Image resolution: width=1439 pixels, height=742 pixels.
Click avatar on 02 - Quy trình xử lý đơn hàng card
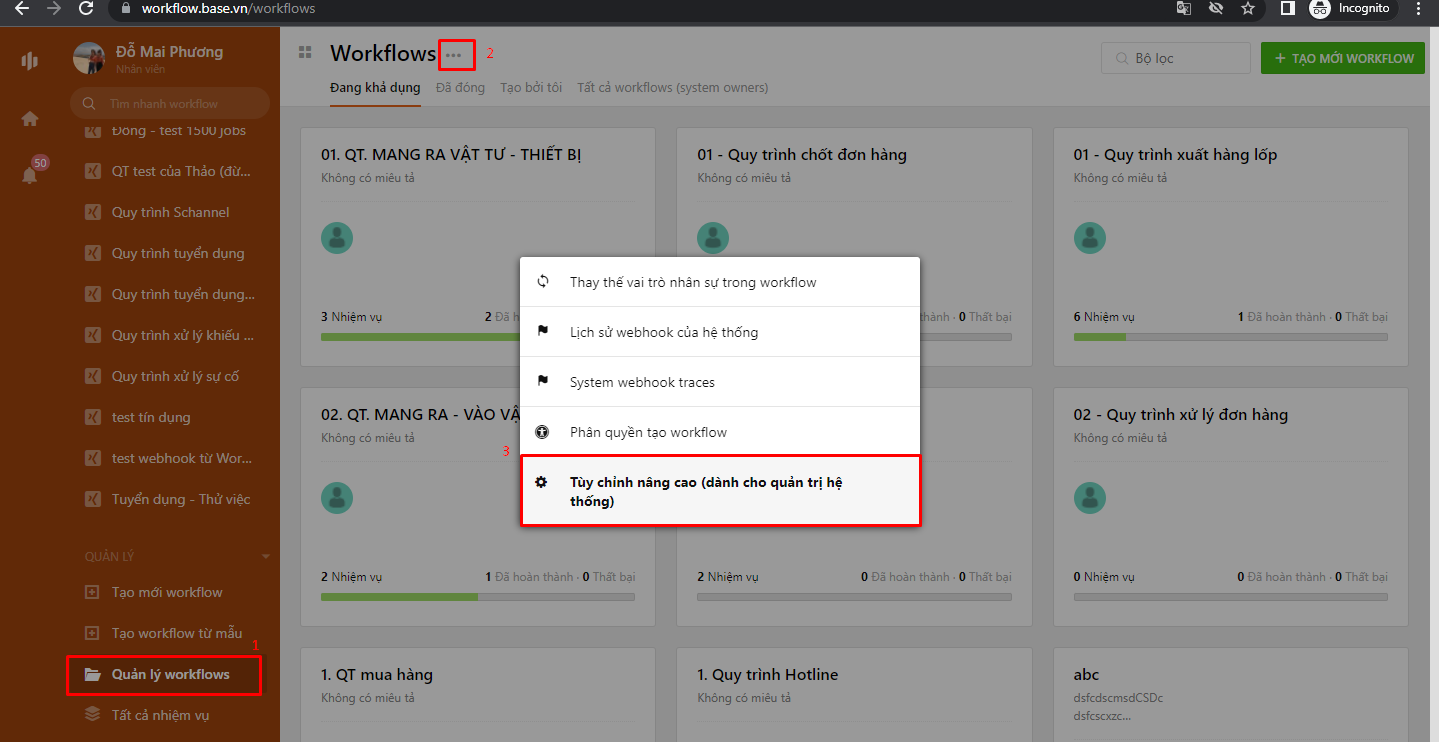click(1090, 497)
